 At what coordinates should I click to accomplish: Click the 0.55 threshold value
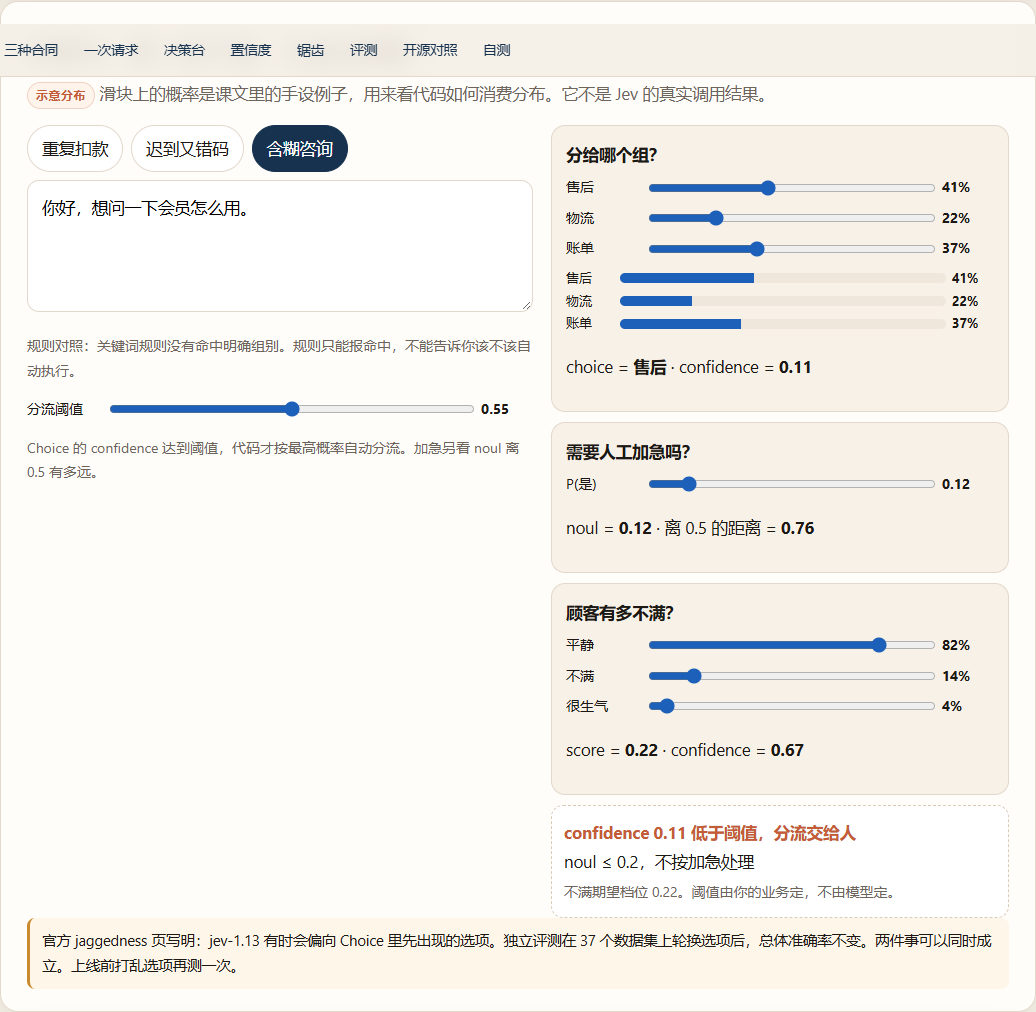point(495,409)
